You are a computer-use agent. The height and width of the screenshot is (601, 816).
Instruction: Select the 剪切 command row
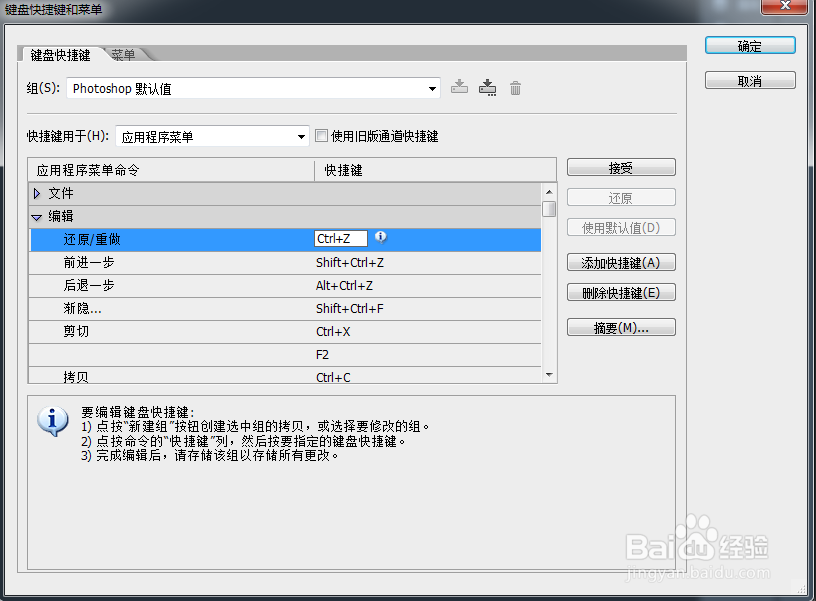tap(285, 331)
